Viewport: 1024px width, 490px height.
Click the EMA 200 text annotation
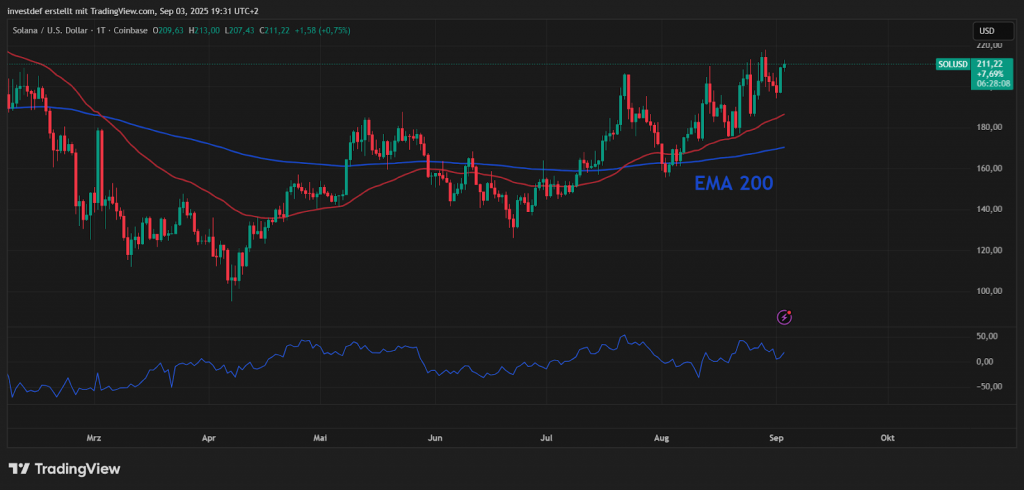coord(734,183)
